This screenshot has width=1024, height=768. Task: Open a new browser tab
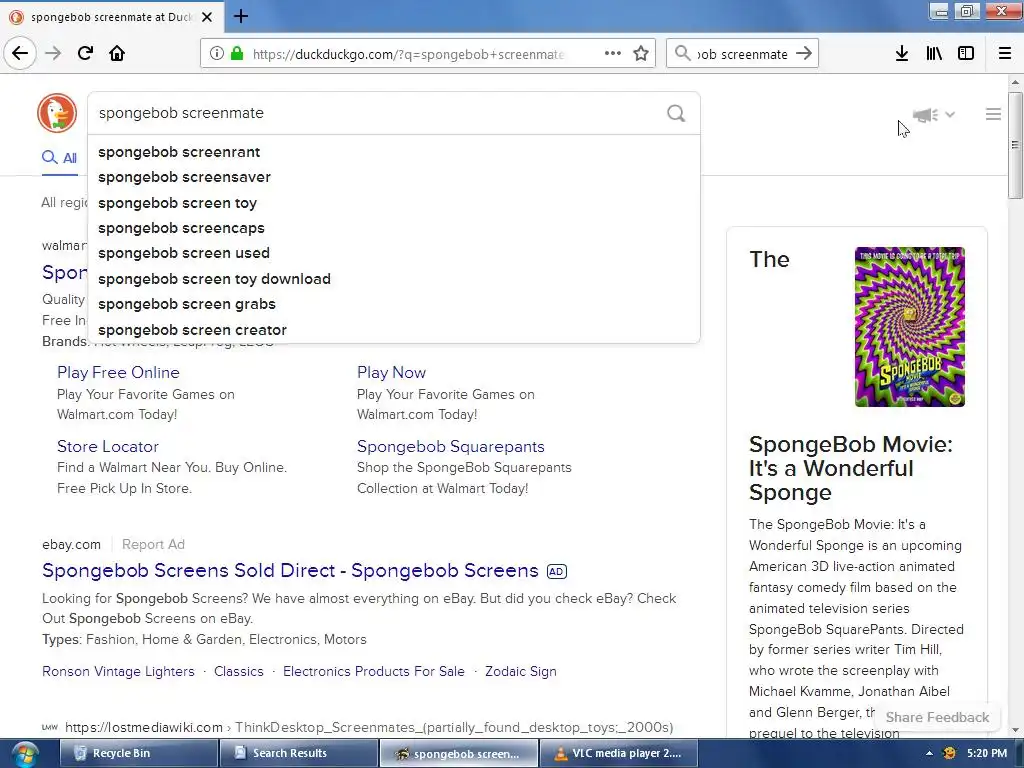pos(241,16)
